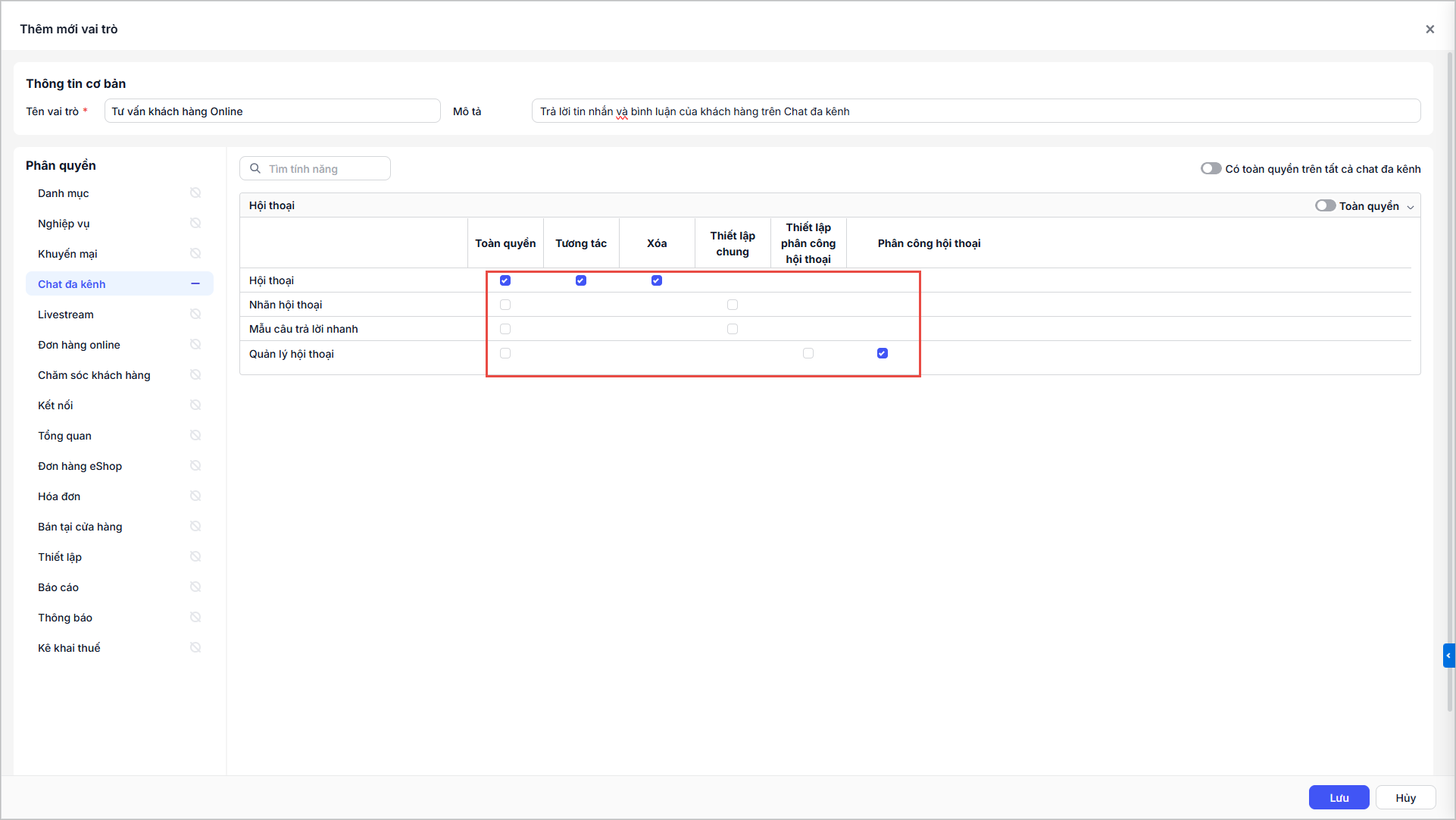Screen dimensions: 1456x820
Task: Click the Hội thoại section header title
Action: (272, 205)
